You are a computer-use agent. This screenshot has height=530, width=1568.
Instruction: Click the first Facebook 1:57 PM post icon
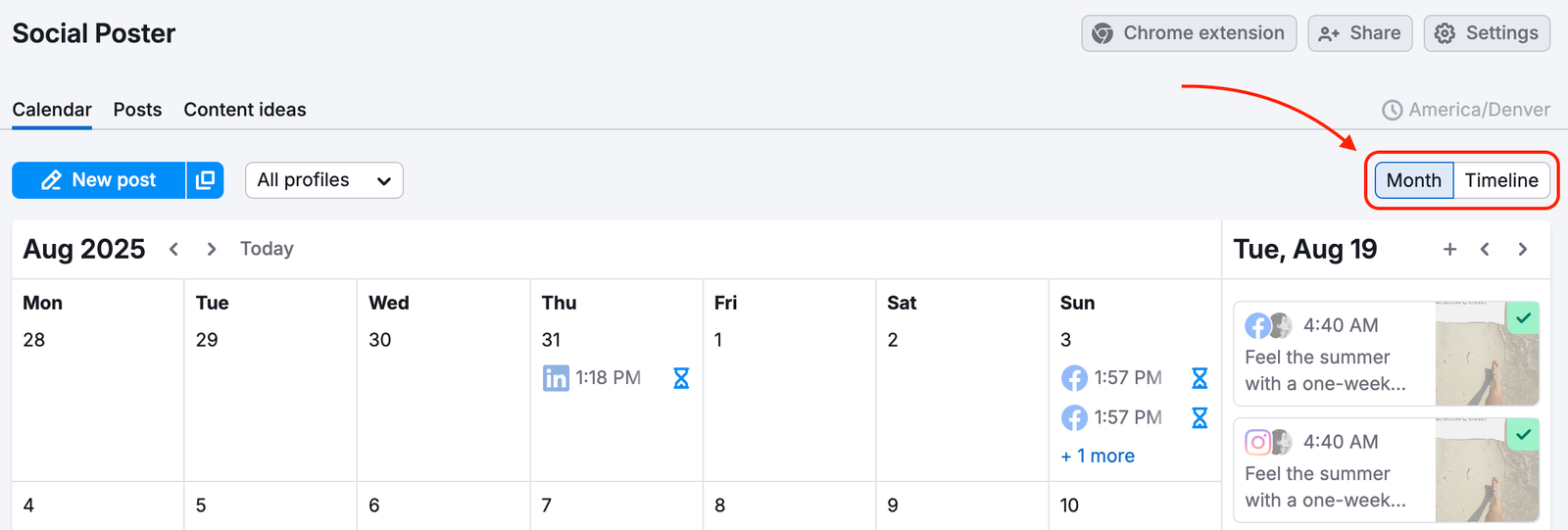[x=1074, y=378]
